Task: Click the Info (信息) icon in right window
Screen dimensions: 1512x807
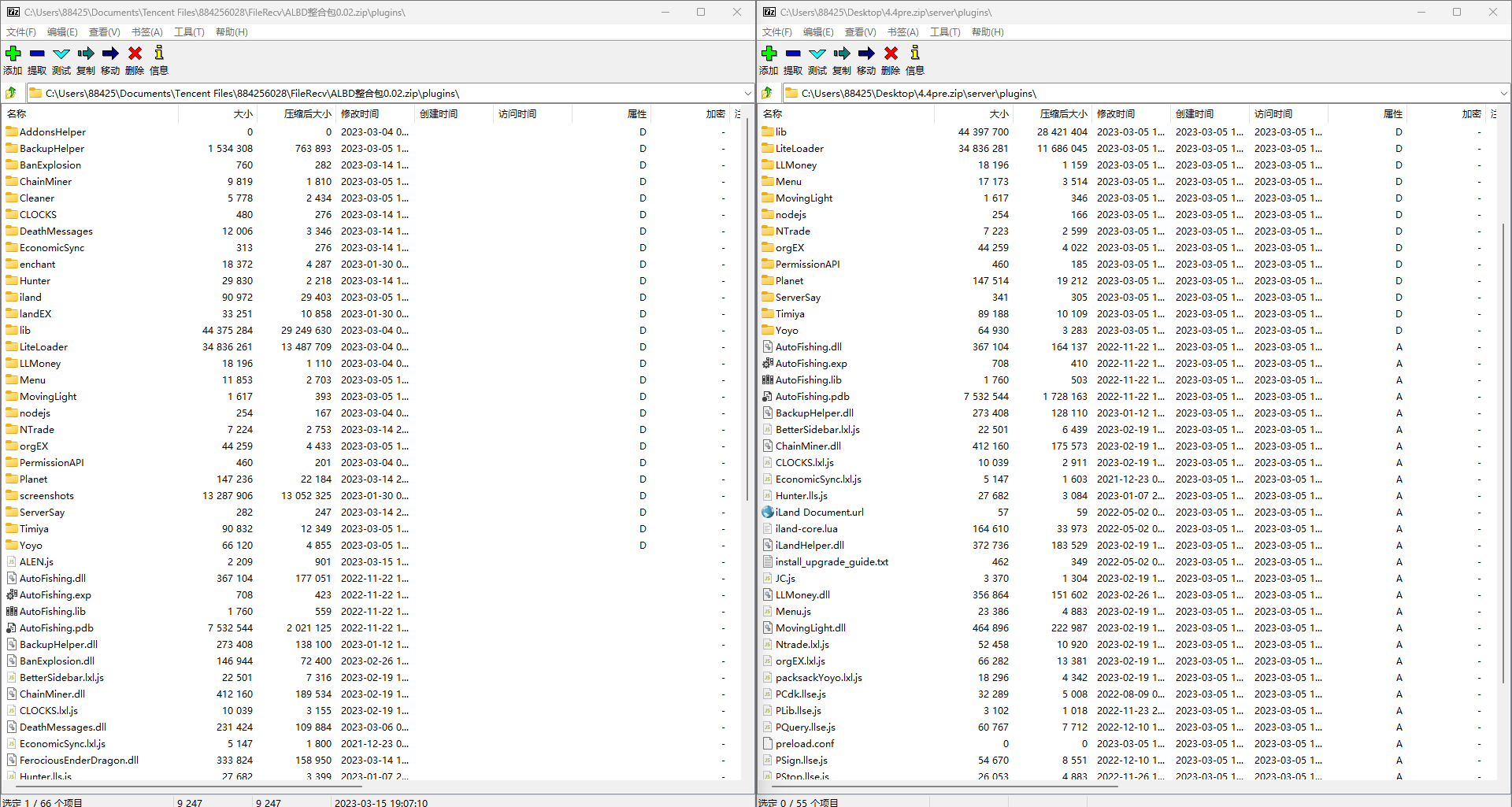Action: click(915, 54)
